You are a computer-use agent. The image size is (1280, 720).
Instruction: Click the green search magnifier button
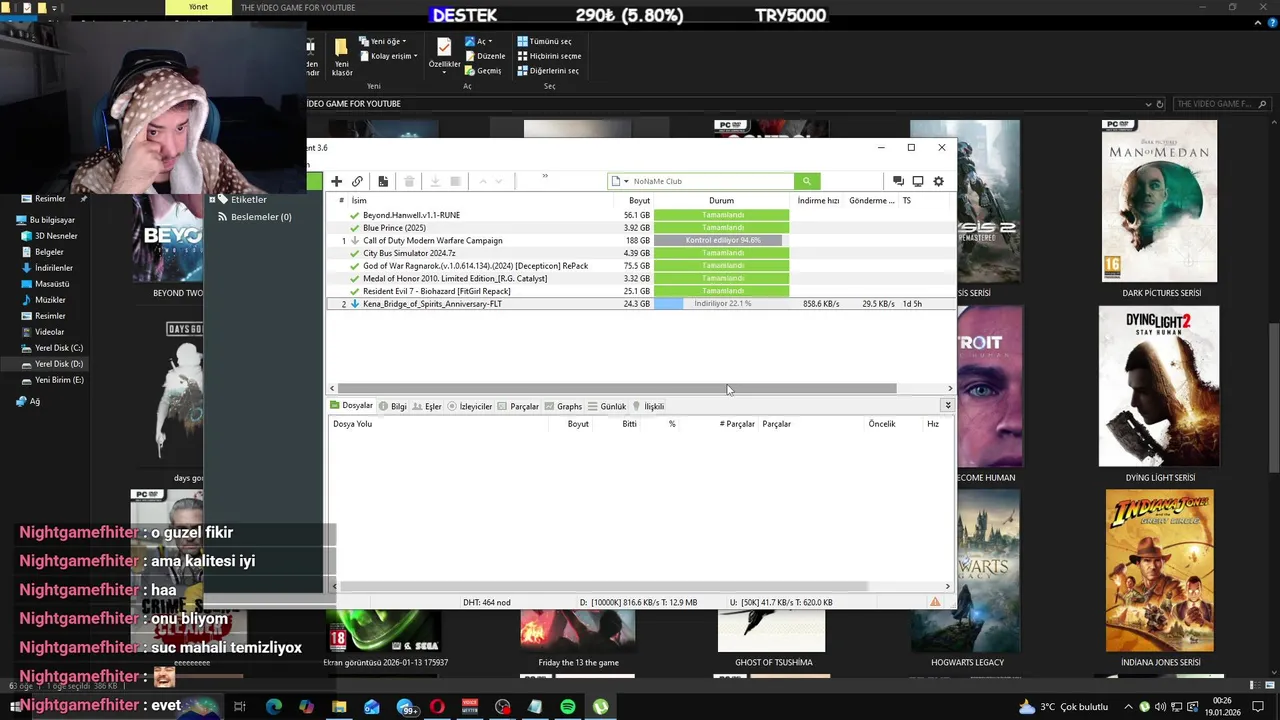807,181
